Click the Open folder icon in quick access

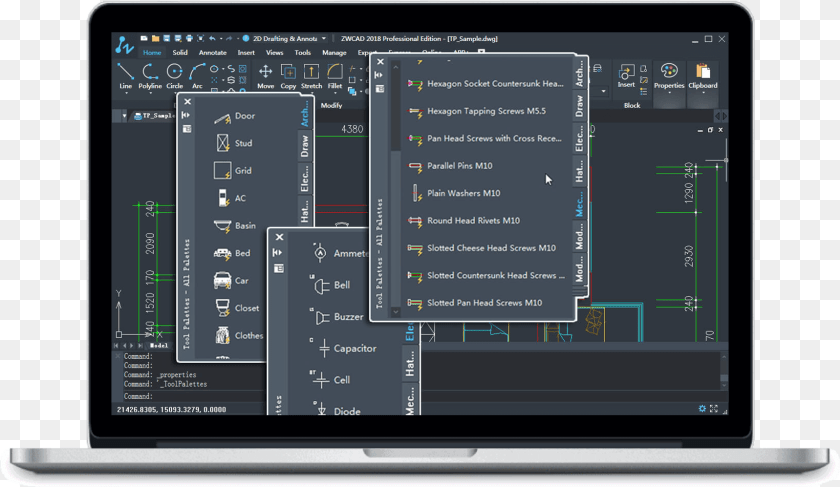(x=155, y=39)
